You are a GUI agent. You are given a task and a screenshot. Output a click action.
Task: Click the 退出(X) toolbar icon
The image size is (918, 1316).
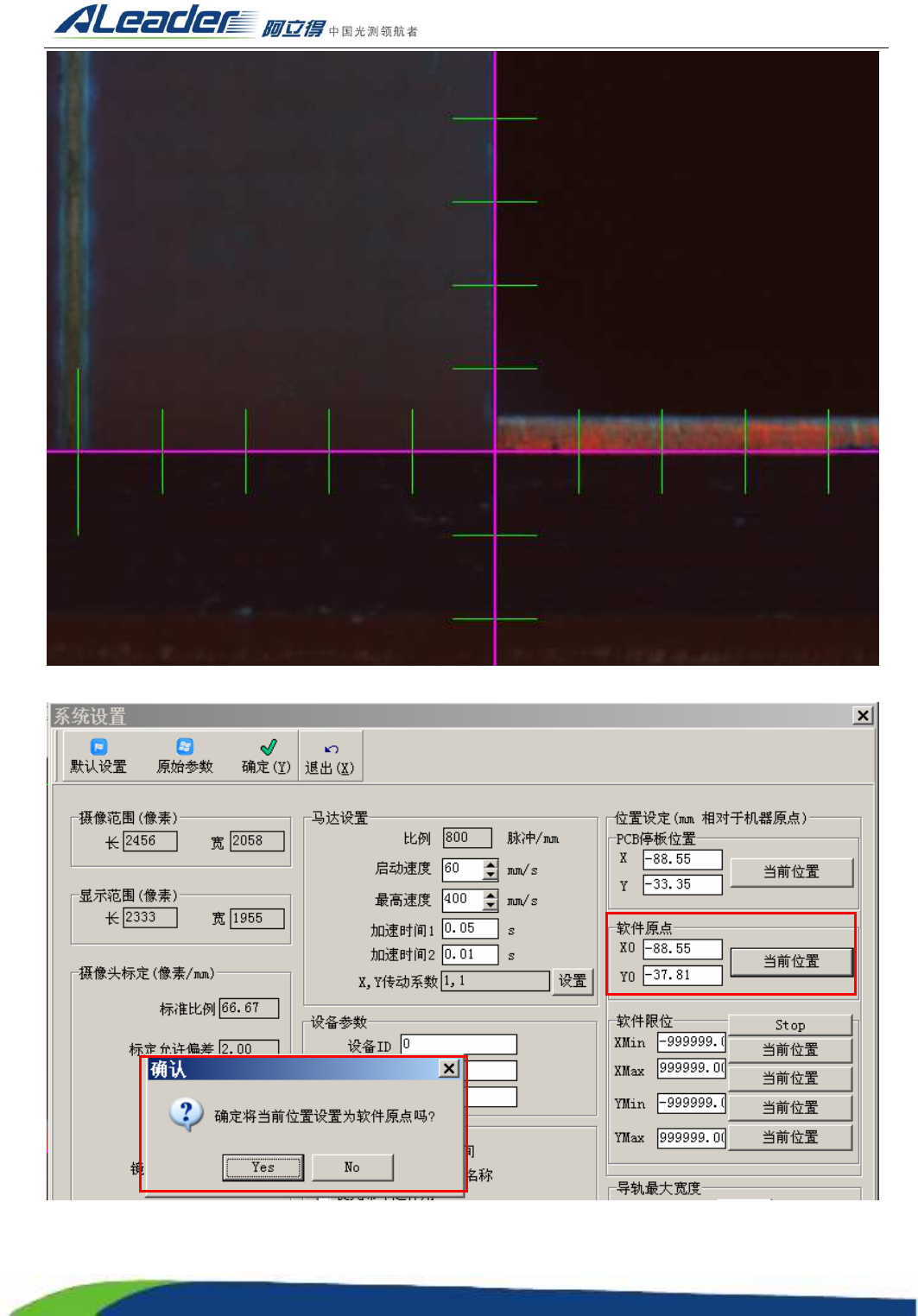(x=331, y=749)
